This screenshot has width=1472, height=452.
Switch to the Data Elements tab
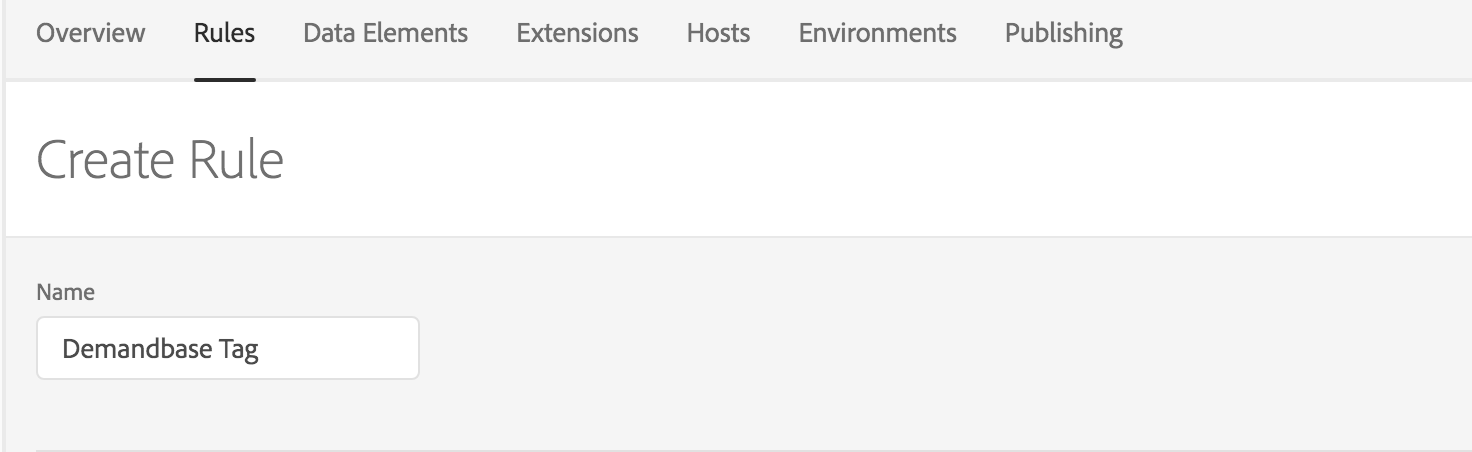[385, 33]
